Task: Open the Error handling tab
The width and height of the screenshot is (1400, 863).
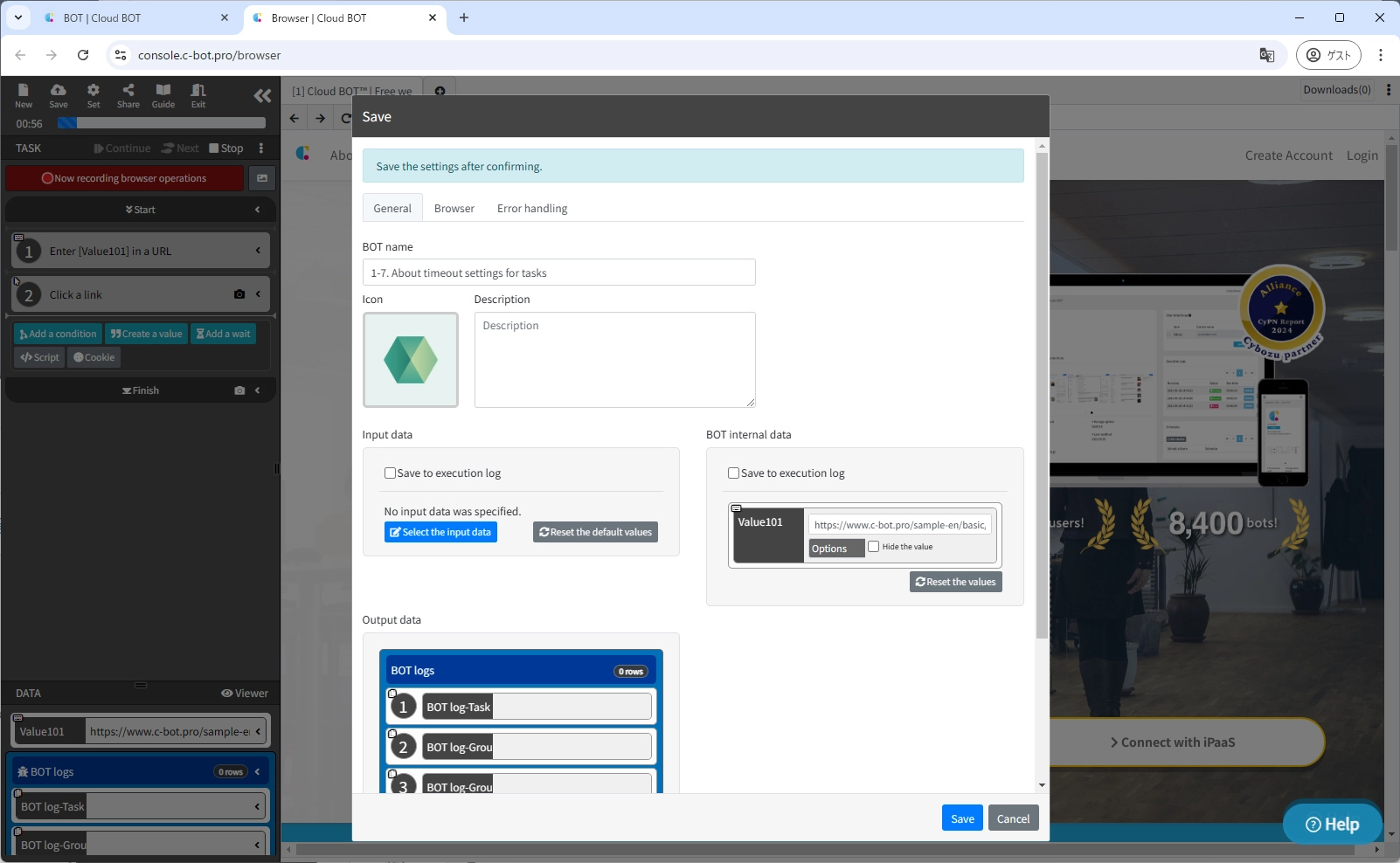Action: (531, 209)
